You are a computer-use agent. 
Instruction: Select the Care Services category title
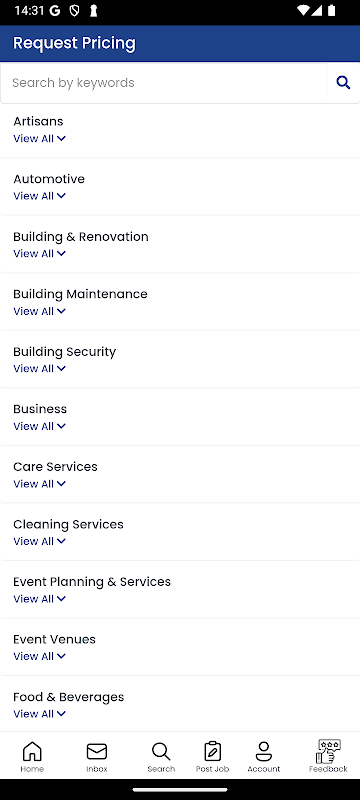pyautogui.click(x=55, y=466)
